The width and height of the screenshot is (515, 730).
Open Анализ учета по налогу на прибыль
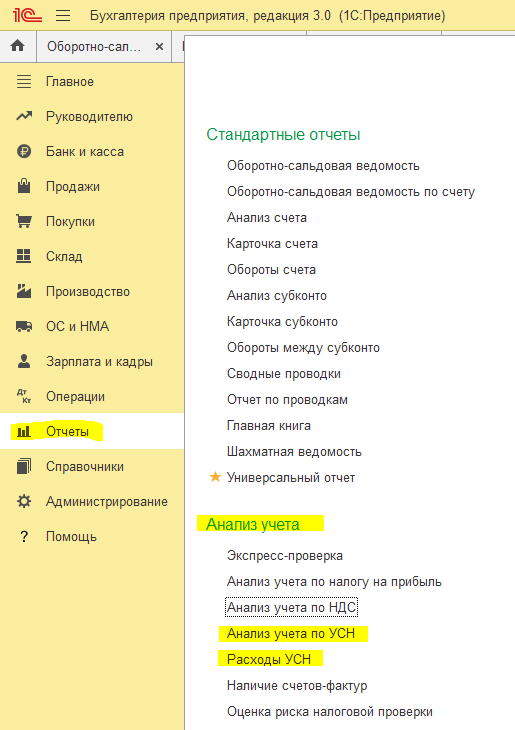[334, 581]
